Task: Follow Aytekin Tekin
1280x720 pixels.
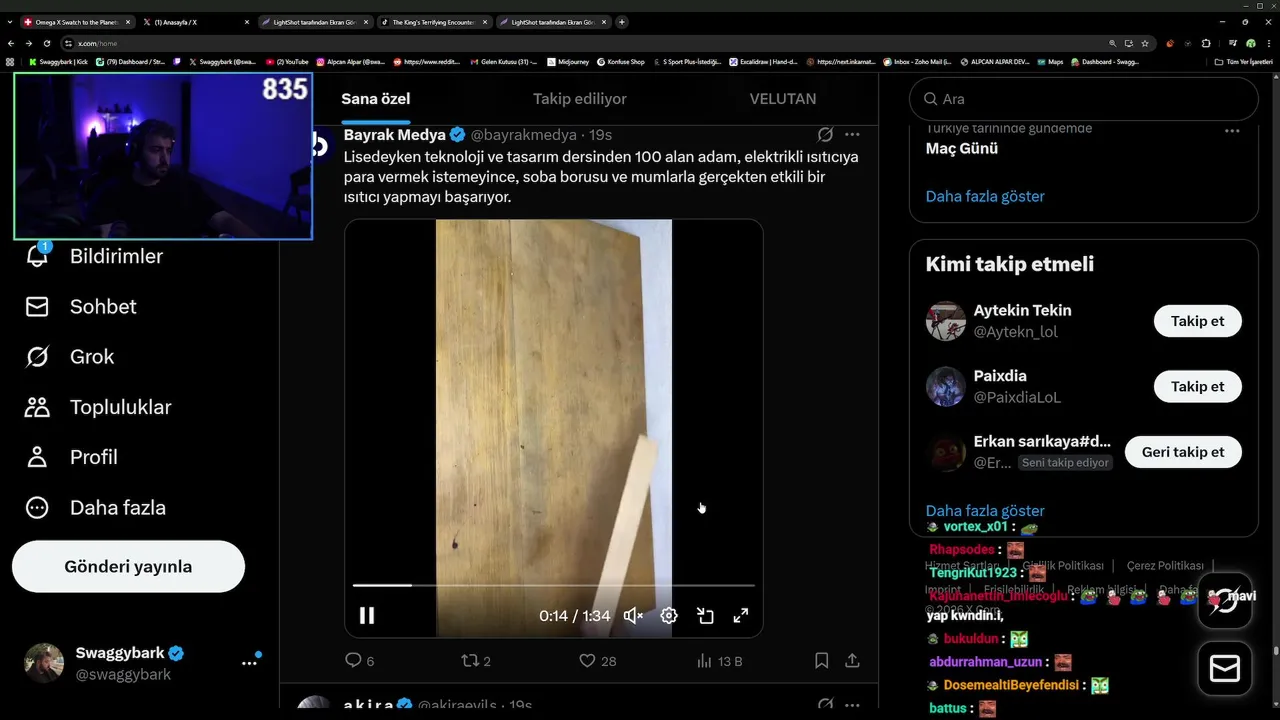Action: 1197,321
